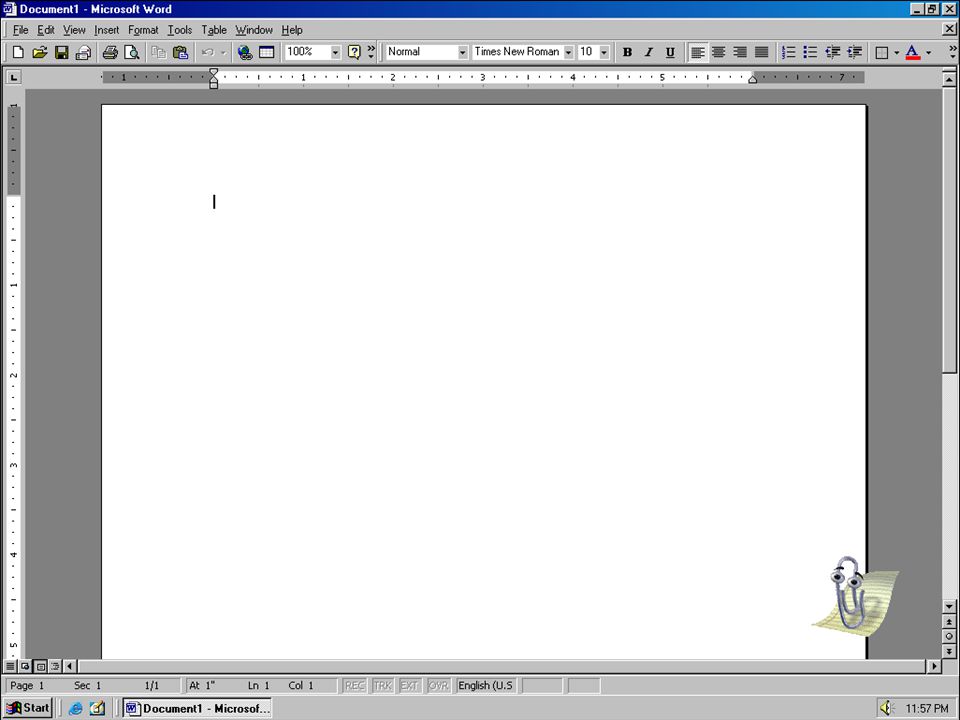Screen dimensions: 960x720
Task: Open the Format menu
Action: pos(143,30)
